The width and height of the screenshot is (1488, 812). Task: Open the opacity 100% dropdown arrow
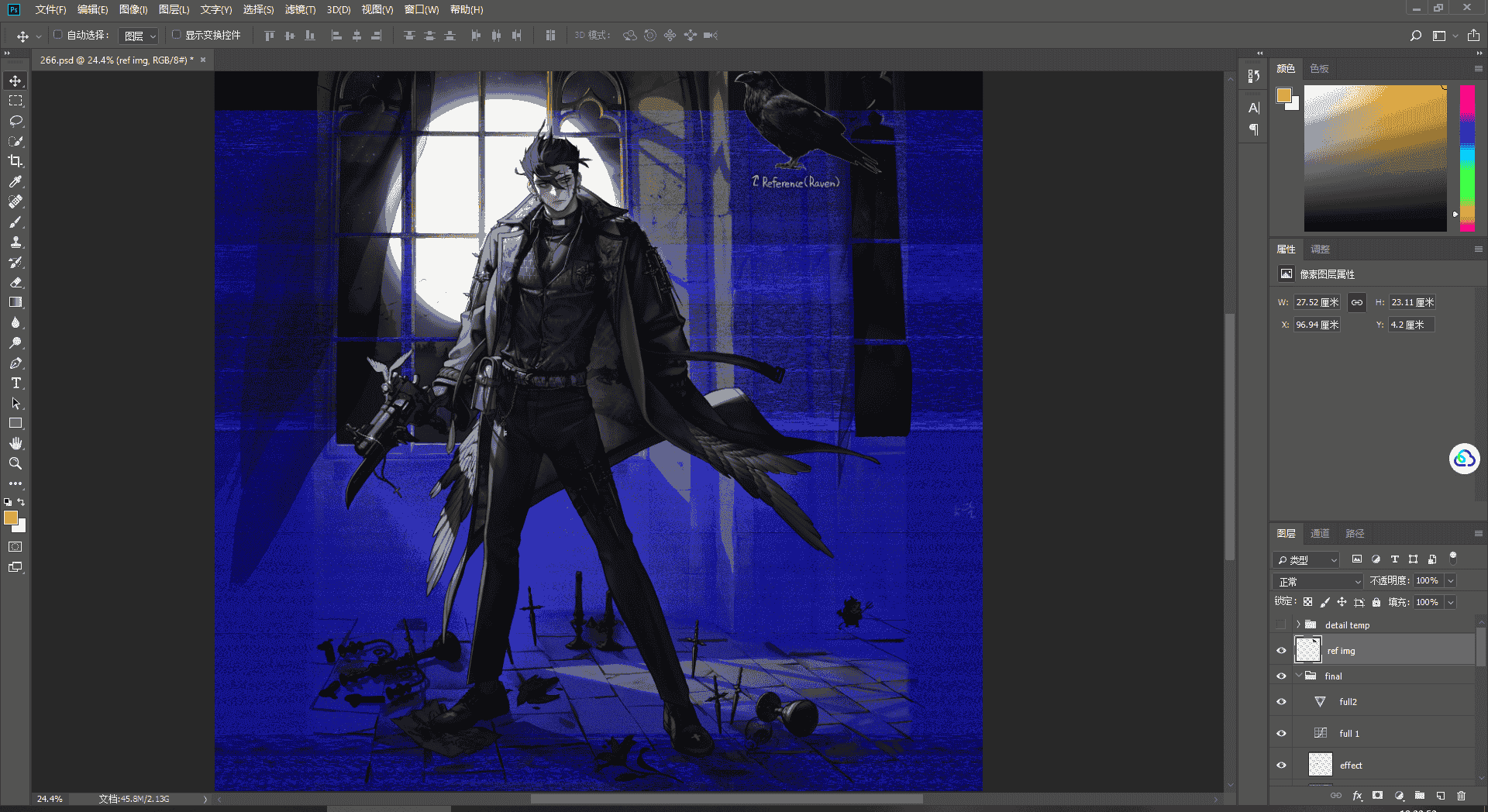pyautogui.click(x=1451, y=580)
